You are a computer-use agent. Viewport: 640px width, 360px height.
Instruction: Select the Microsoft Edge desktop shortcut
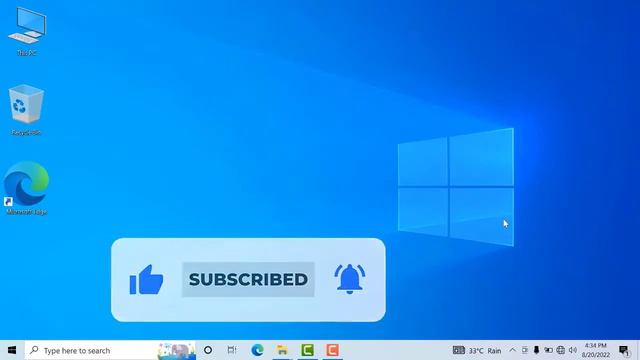click(x=27, y=188)
